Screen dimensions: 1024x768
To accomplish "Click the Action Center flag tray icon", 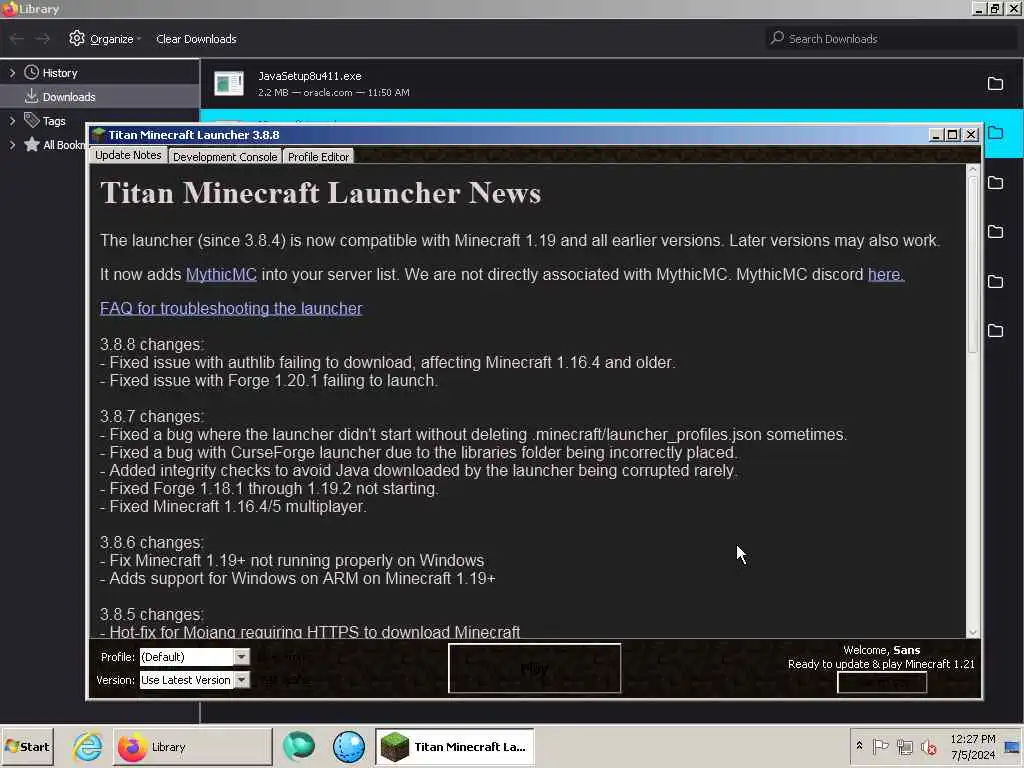I will pyautogui.click(x=880, y=746).
